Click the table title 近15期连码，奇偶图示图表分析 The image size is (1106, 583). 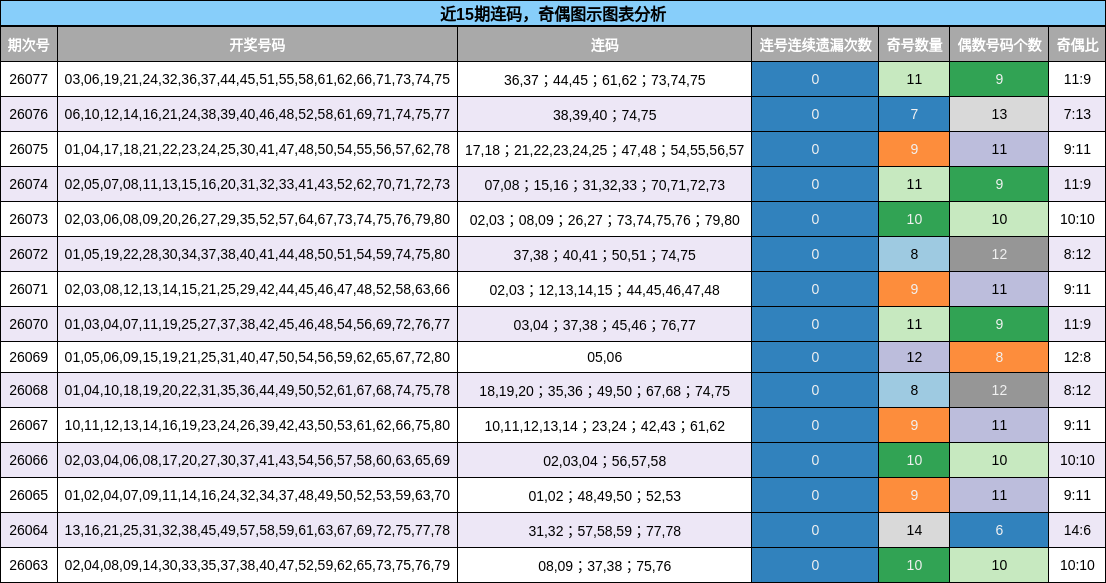[553, 14]
